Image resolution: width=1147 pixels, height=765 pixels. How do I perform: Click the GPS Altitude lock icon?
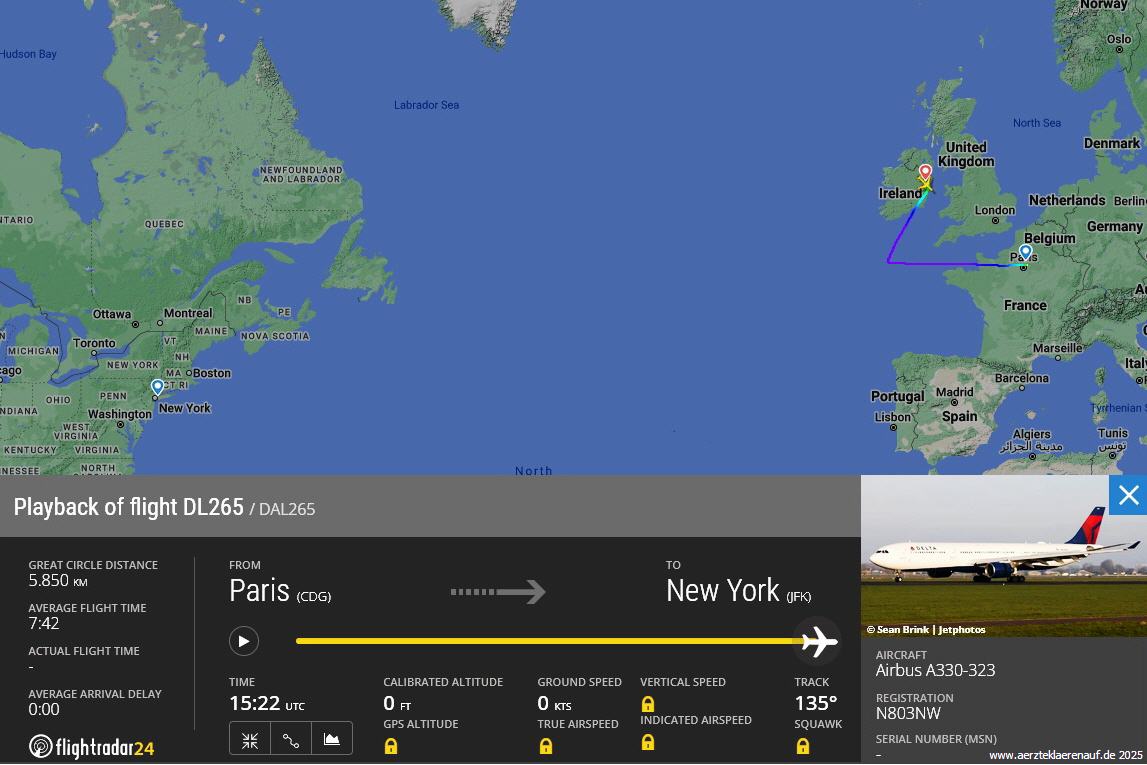391,746
